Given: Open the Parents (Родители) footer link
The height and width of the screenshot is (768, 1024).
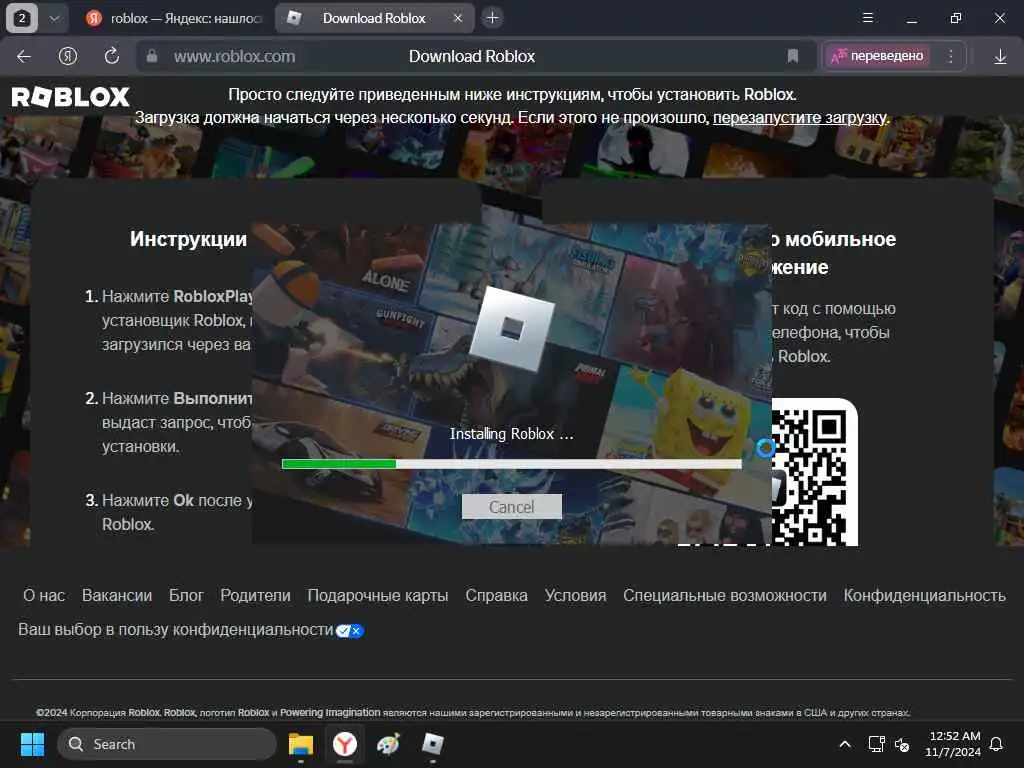Looking at the screenshot, I should click(255, 596).
